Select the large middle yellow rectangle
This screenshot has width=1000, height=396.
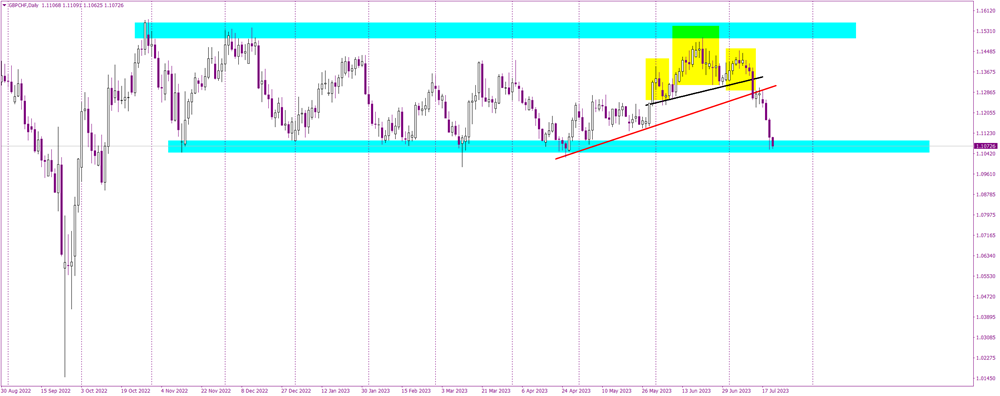pyautogui.click(x=696, y=62)
